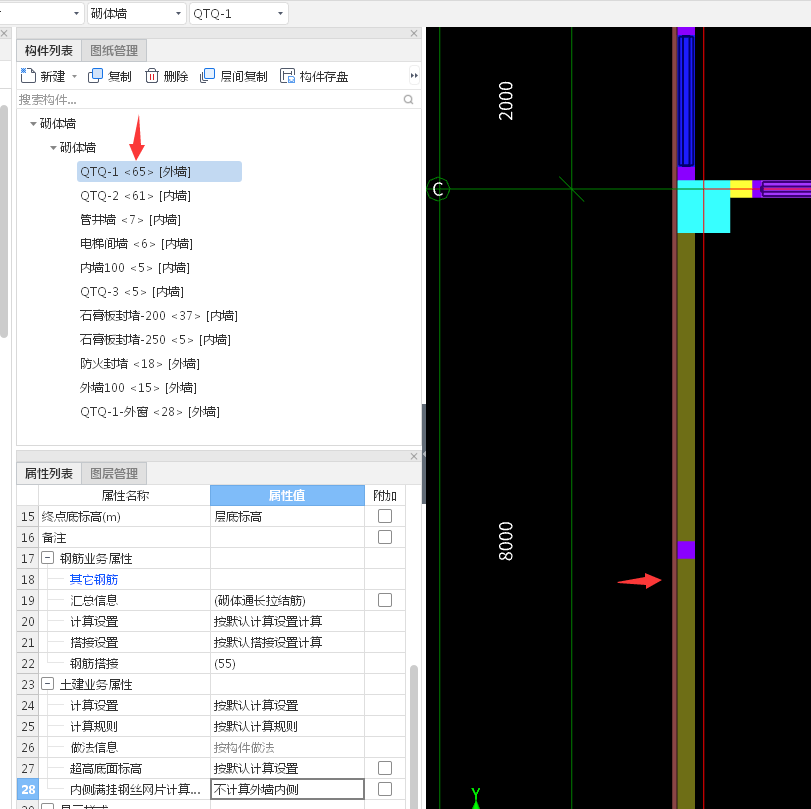811x809 pixels.
Task: Collapse the 土建业务属性 group
Action: [x=48, y=684]
